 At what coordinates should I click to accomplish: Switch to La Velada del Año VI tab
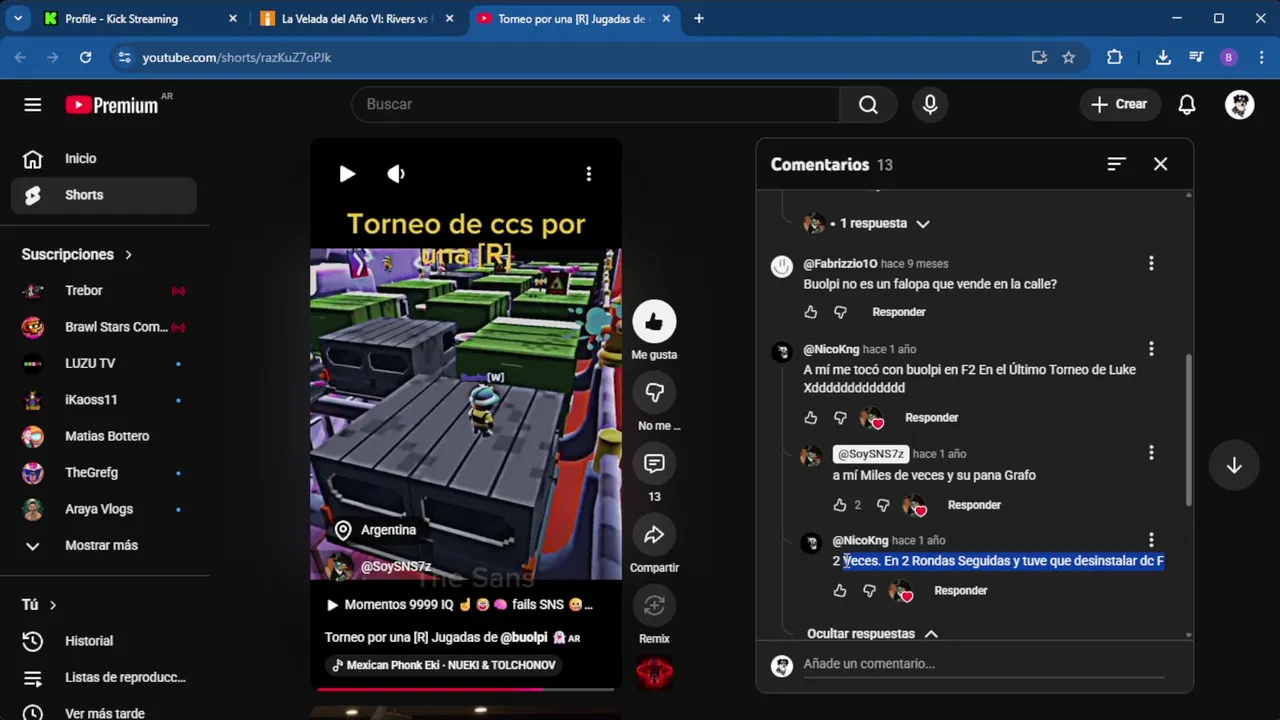pyautogui.click(x=357, y=18)
